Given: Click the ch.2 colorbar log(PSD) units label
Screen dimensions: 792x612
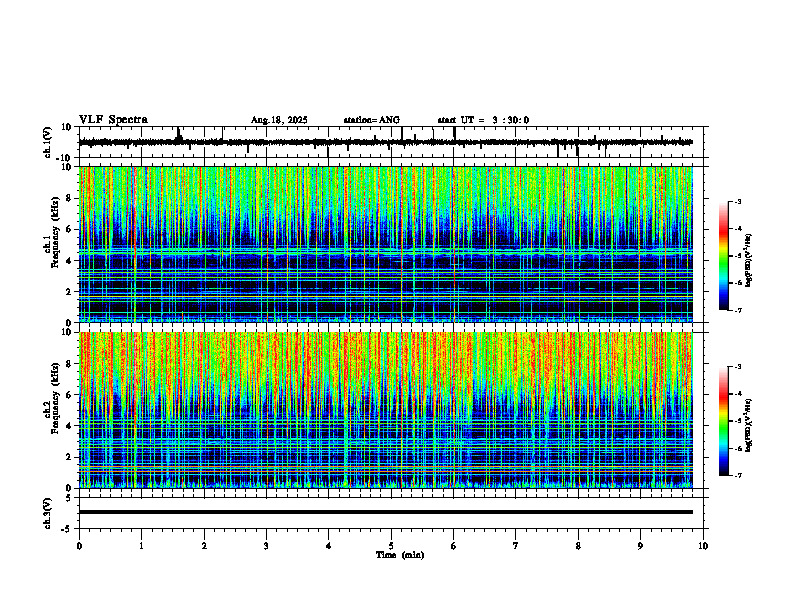Looking at the screenshot, I should [749, 425].
